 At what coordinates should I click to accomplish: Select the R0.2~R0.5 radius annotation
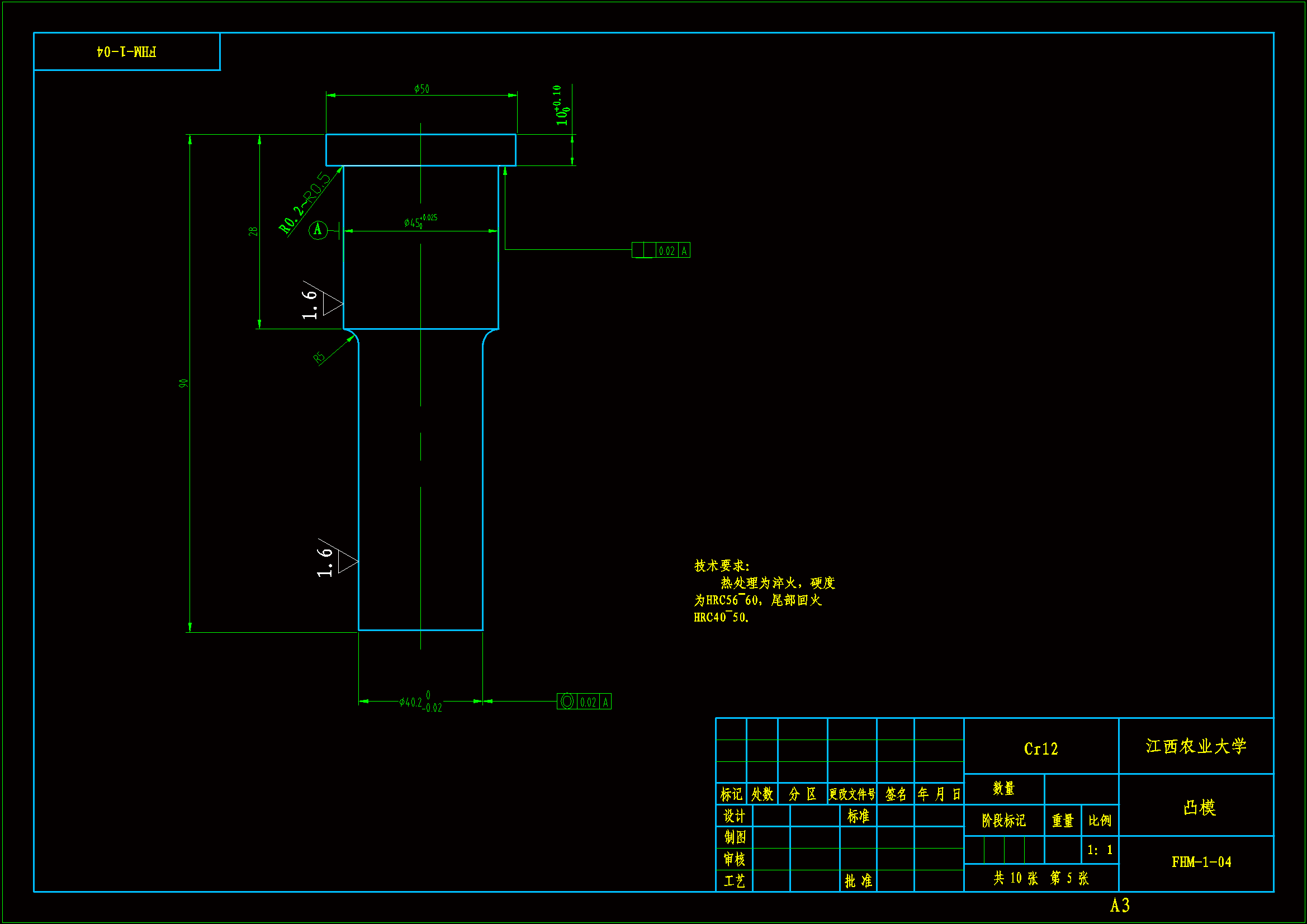(305, 203)
